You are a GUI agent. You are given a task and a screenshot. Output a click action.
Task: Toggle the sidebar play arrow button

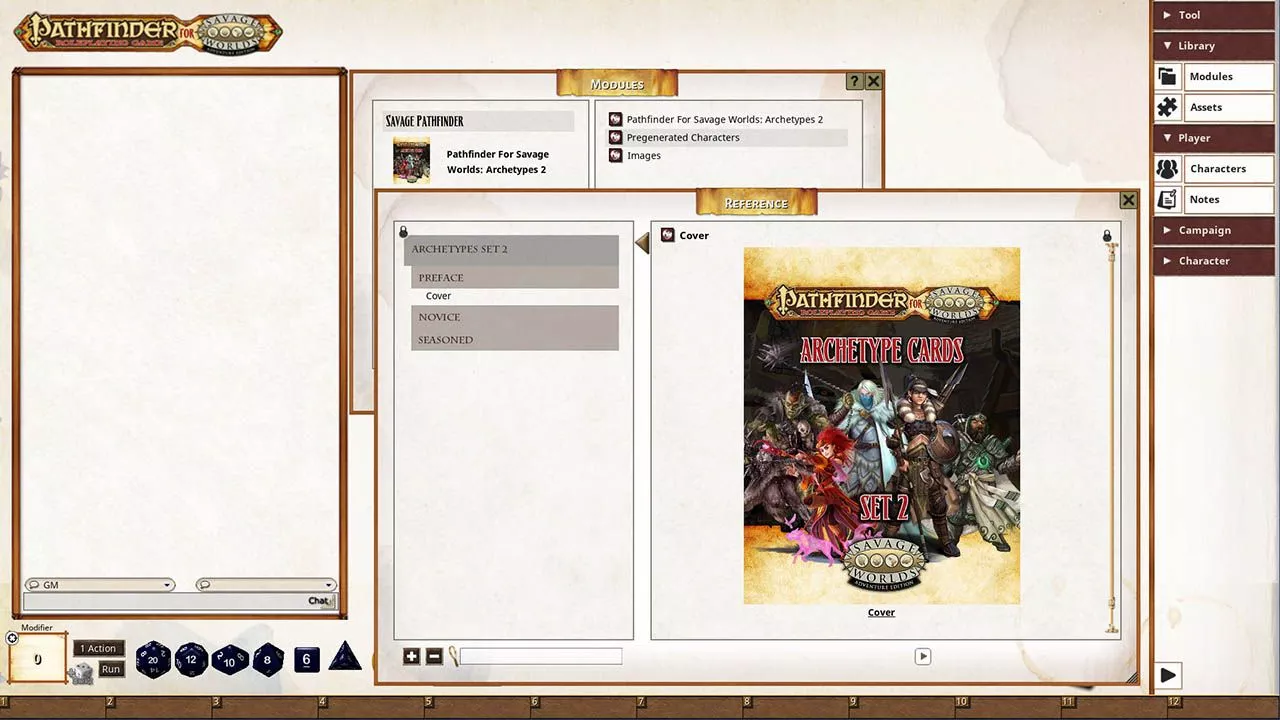click(x=1168, y=675)
